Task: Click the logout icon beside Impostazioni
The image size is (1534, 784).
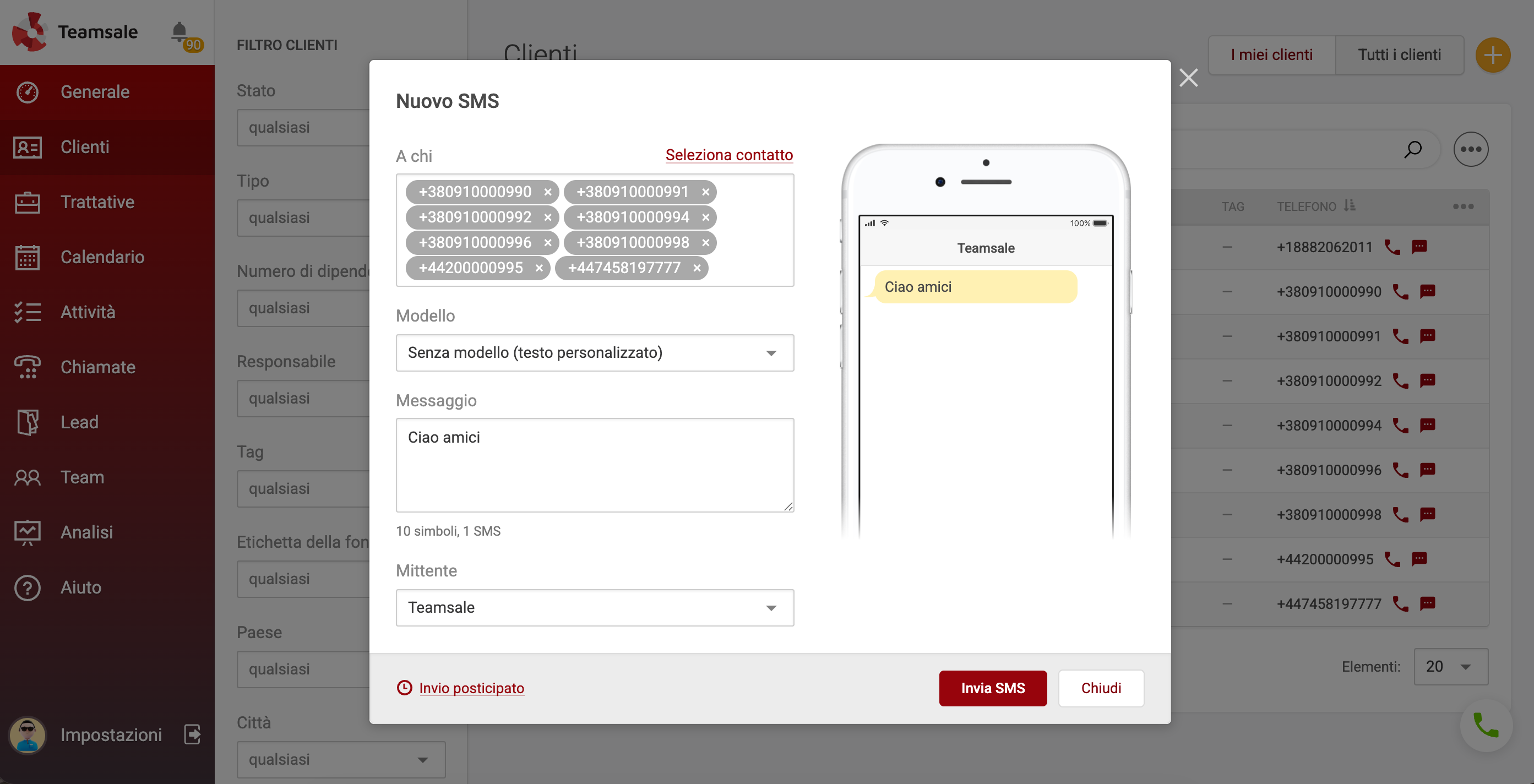Action: coord(192,734)
